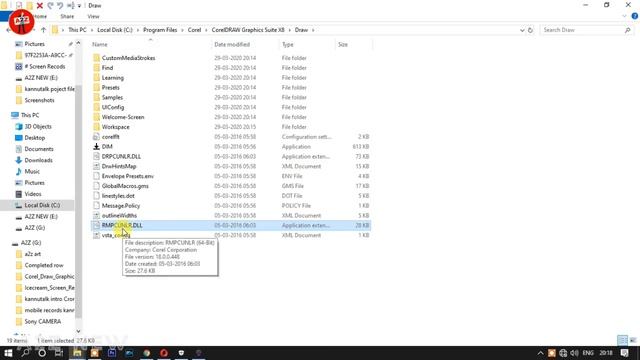
Task: Expand the ribbon with the chevron
Action: pyautogui.click(x=624, y=16)
